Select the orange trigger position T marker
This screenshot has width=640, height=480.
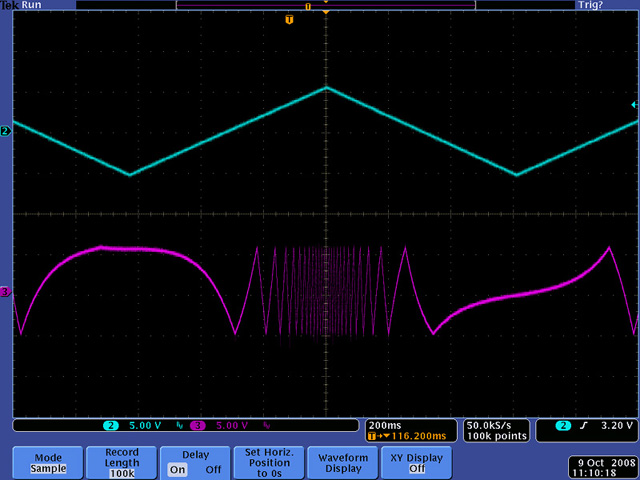click(290, 19)
